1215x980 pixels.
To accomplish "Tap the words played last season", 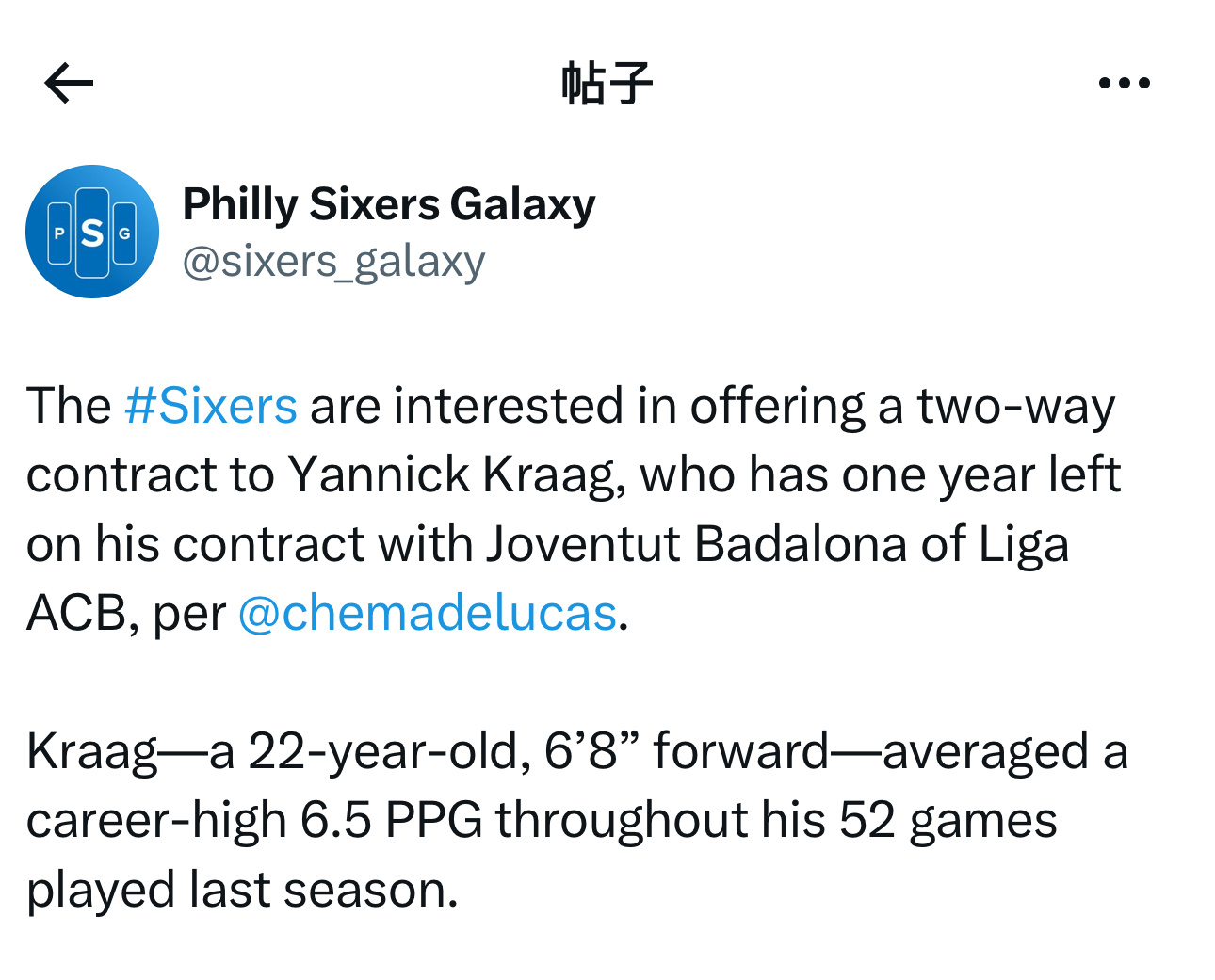I will pyautogui.click(x=242, y=890).
